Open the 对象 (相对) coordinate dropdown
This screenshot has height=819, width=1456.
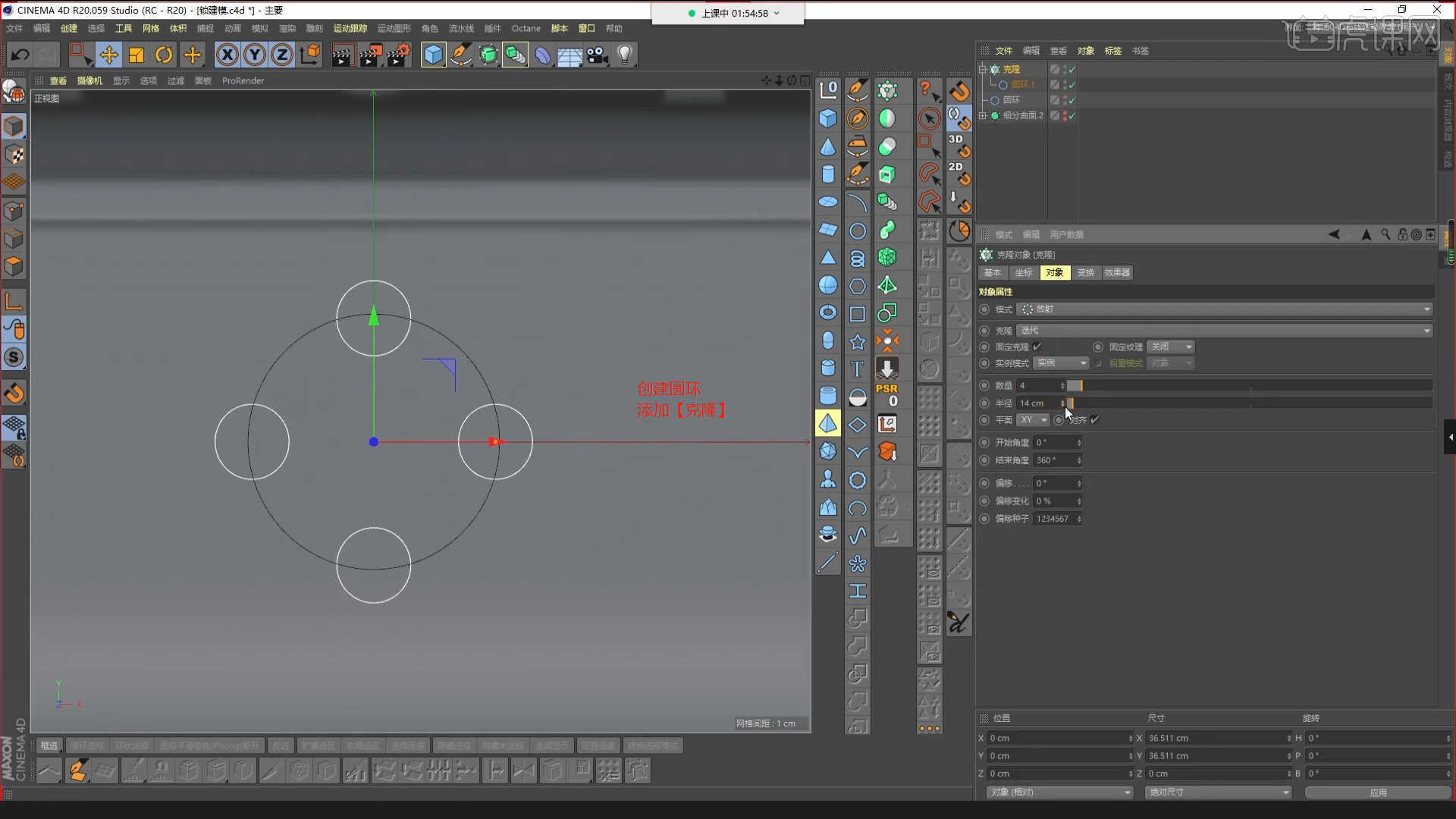tap(1059, 792)
